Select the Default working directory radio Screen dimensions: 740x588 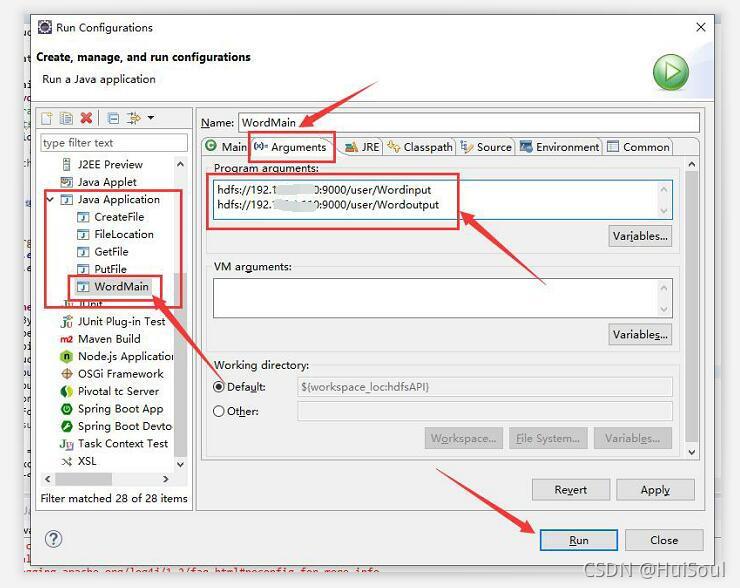point(219,387)
